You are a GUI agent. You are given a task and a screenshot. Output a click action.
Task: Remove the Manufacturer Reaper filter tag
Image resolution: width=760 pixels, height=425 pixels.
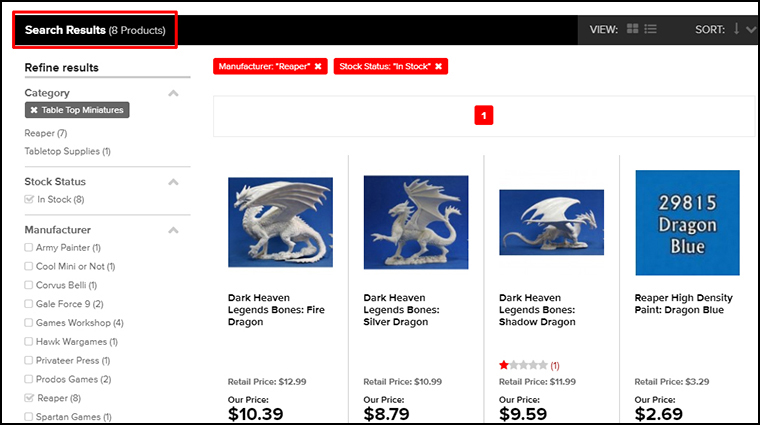pyautogui.click(x=318, y=66)
